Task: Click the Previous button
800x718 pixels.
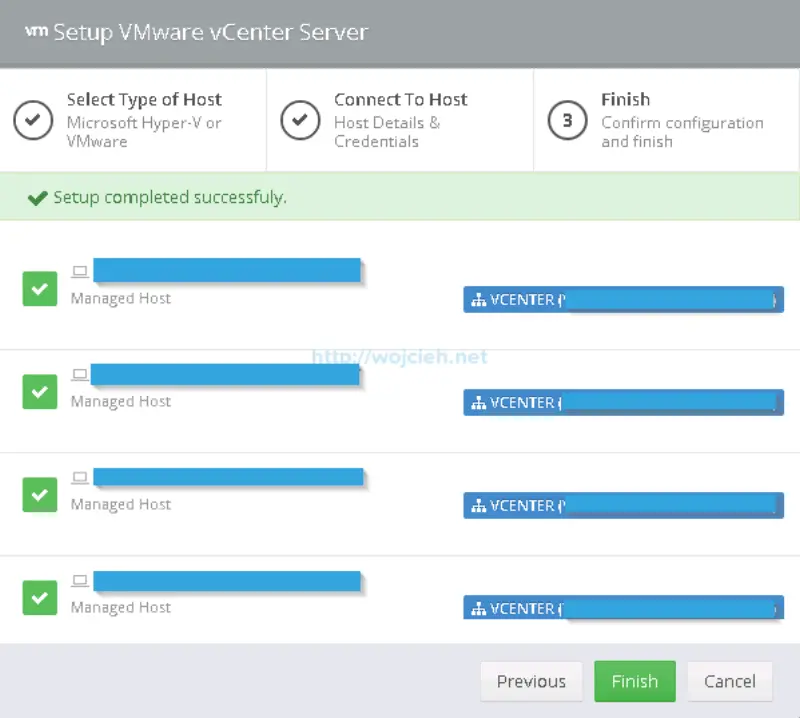Action: pyautogui.click(x=531, y=681)
